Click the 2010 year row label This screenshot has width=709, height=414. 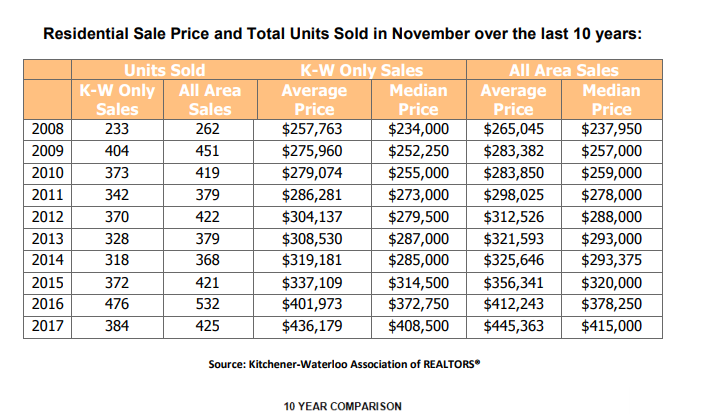click(47, 172)
